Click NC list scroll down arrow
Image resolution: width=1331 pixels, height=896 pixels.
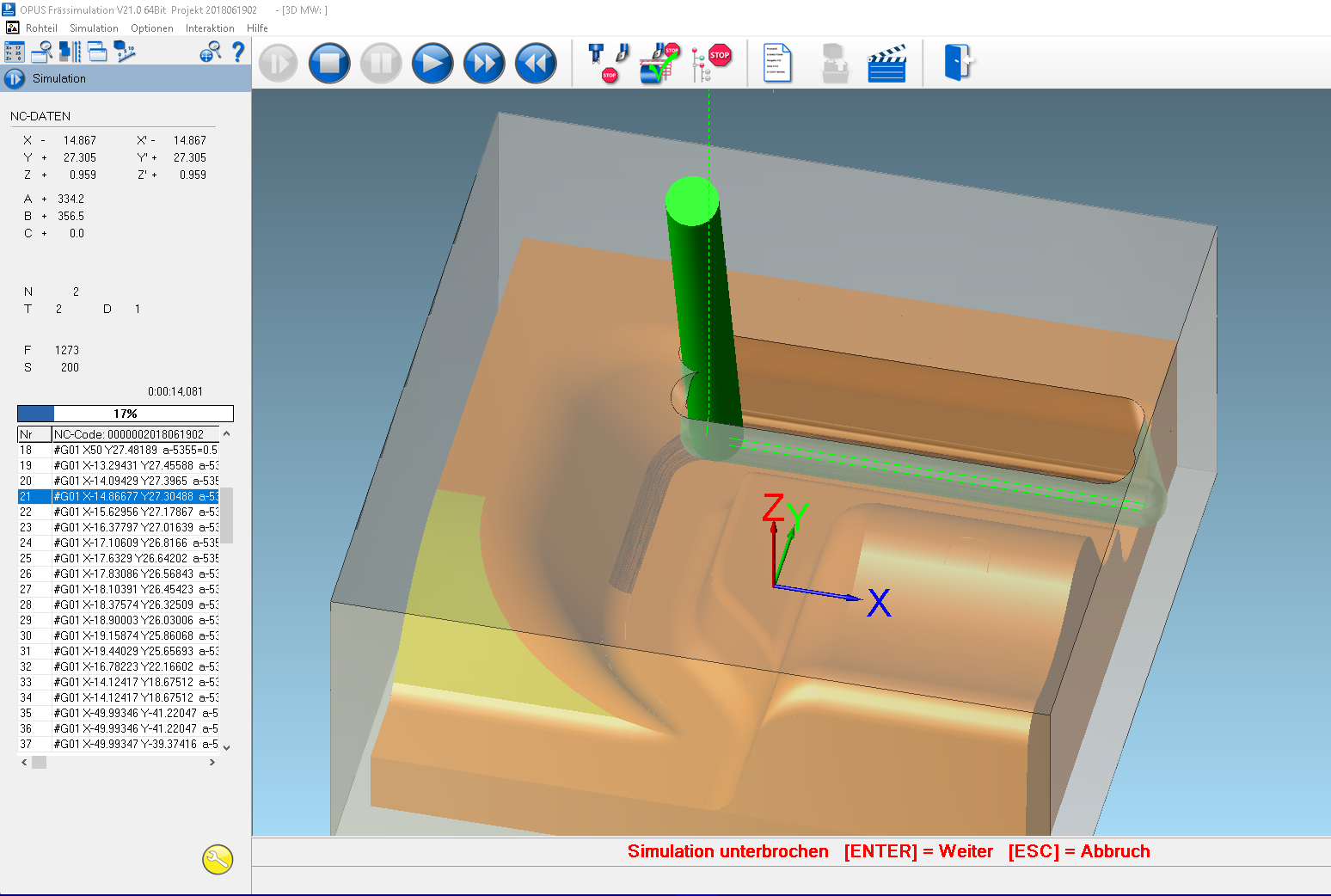[227, 747]
